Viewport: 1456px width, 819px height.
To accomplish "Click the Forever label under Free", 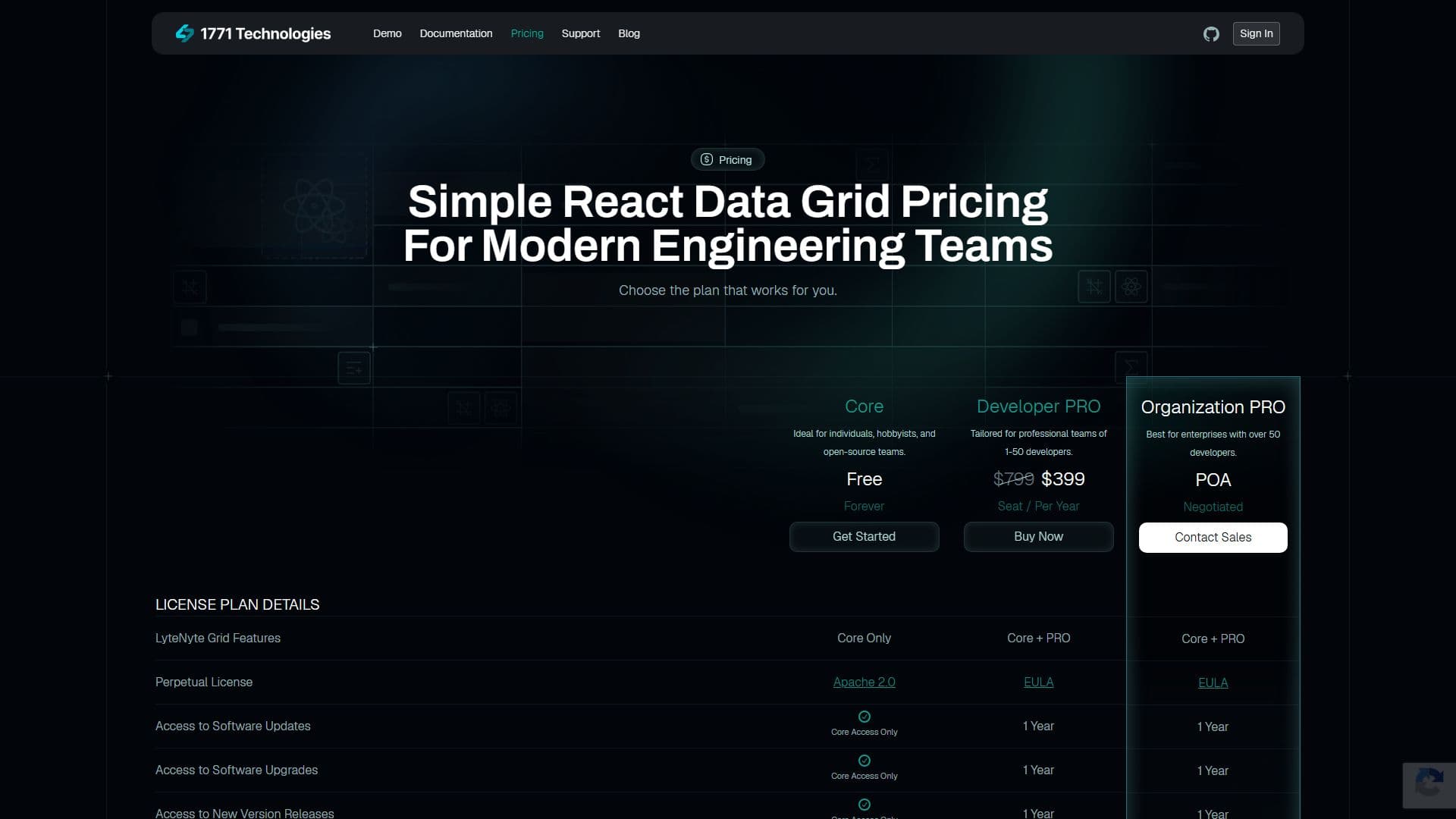I will click(x=864, y=506).
